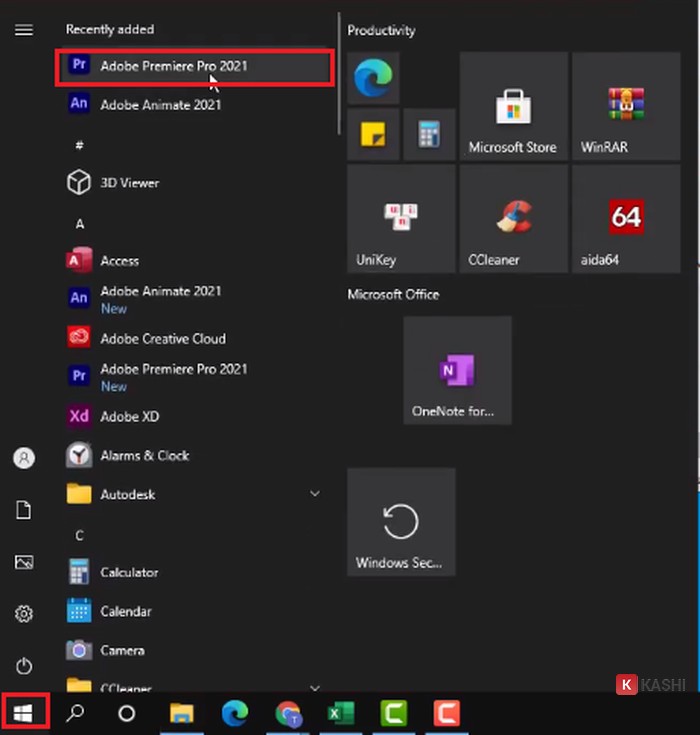Open 3D Viewer app
Image resolution: width=700 pixels, height=735 pixels.
[195, 182]
